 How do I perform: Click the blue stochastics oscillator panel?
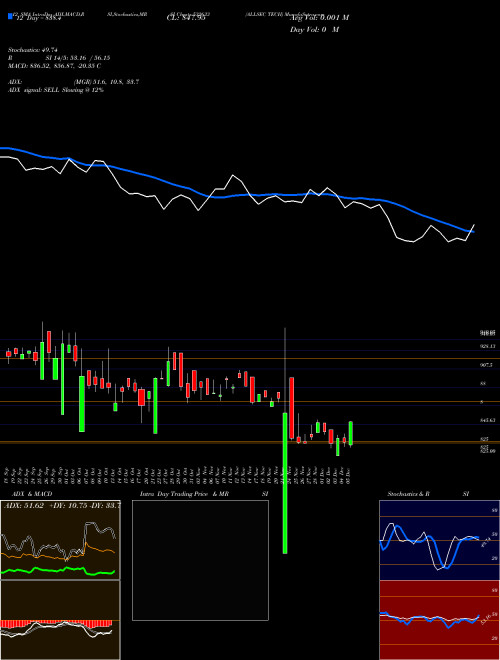click(x=439, y=540)
